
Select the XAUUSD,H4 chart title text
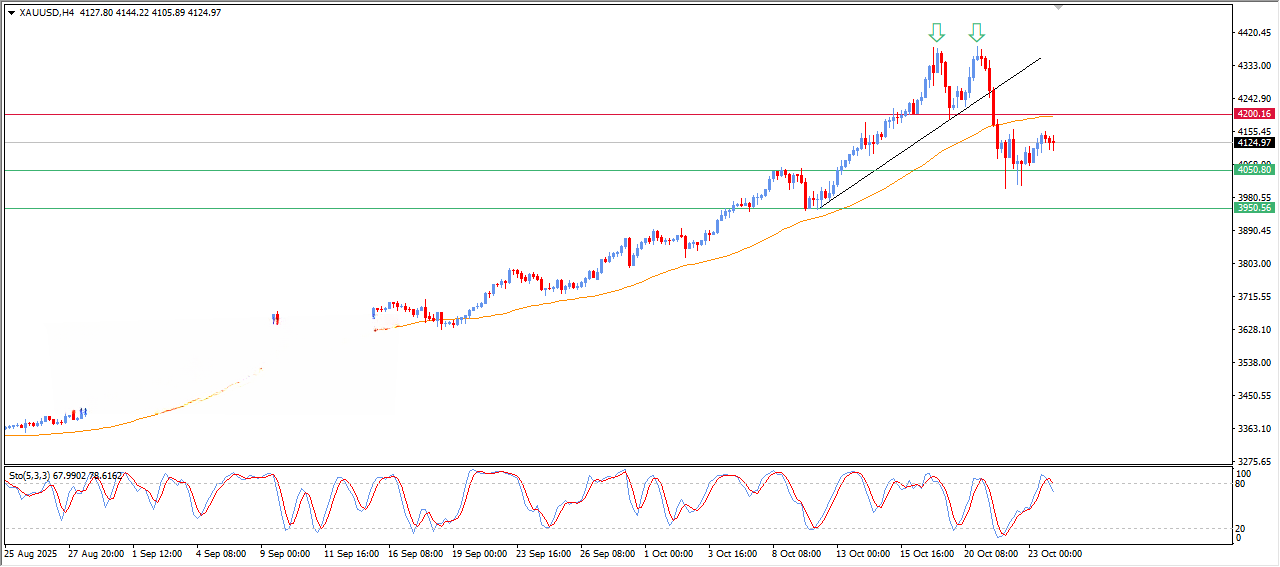coord(46,13)
